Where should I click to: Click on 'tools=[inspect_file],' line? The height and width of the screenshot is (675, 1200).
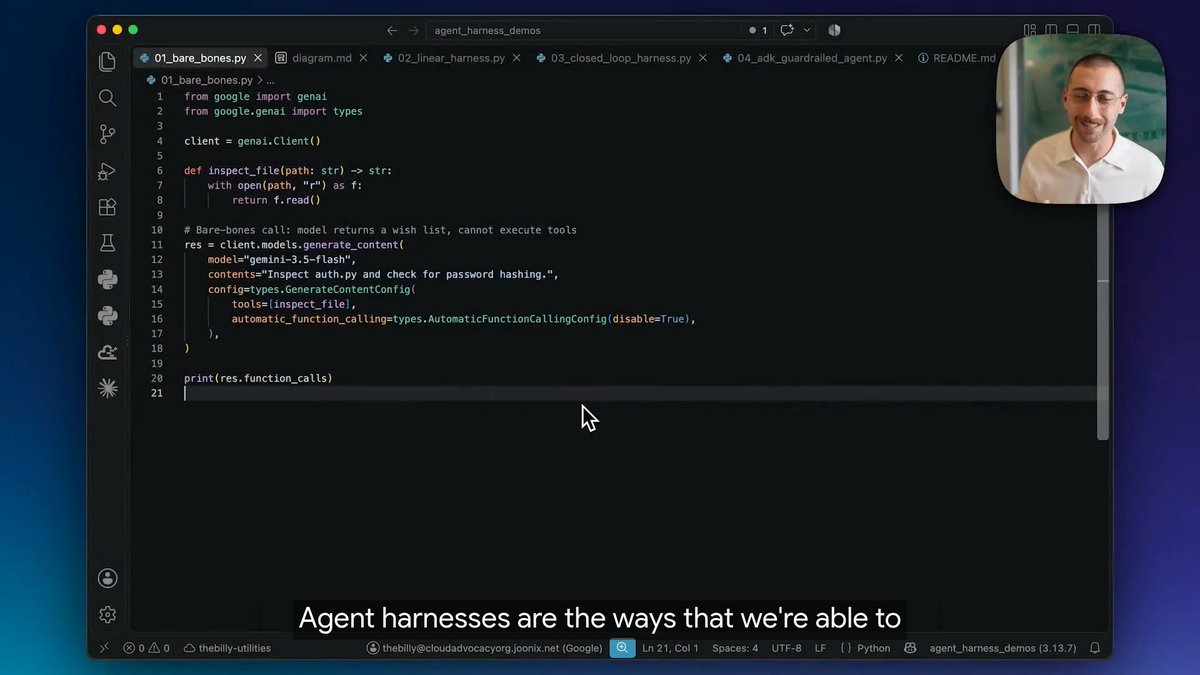coord(293,304)
